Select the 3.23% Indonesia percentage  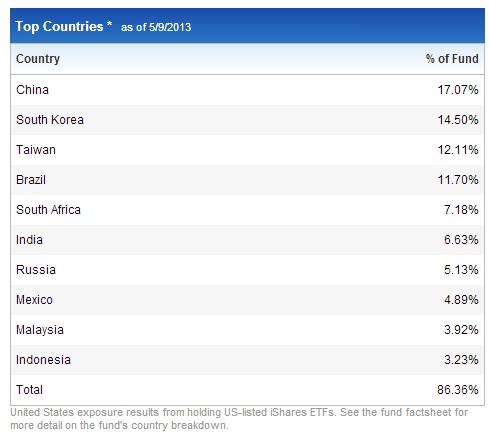point(461,360)
